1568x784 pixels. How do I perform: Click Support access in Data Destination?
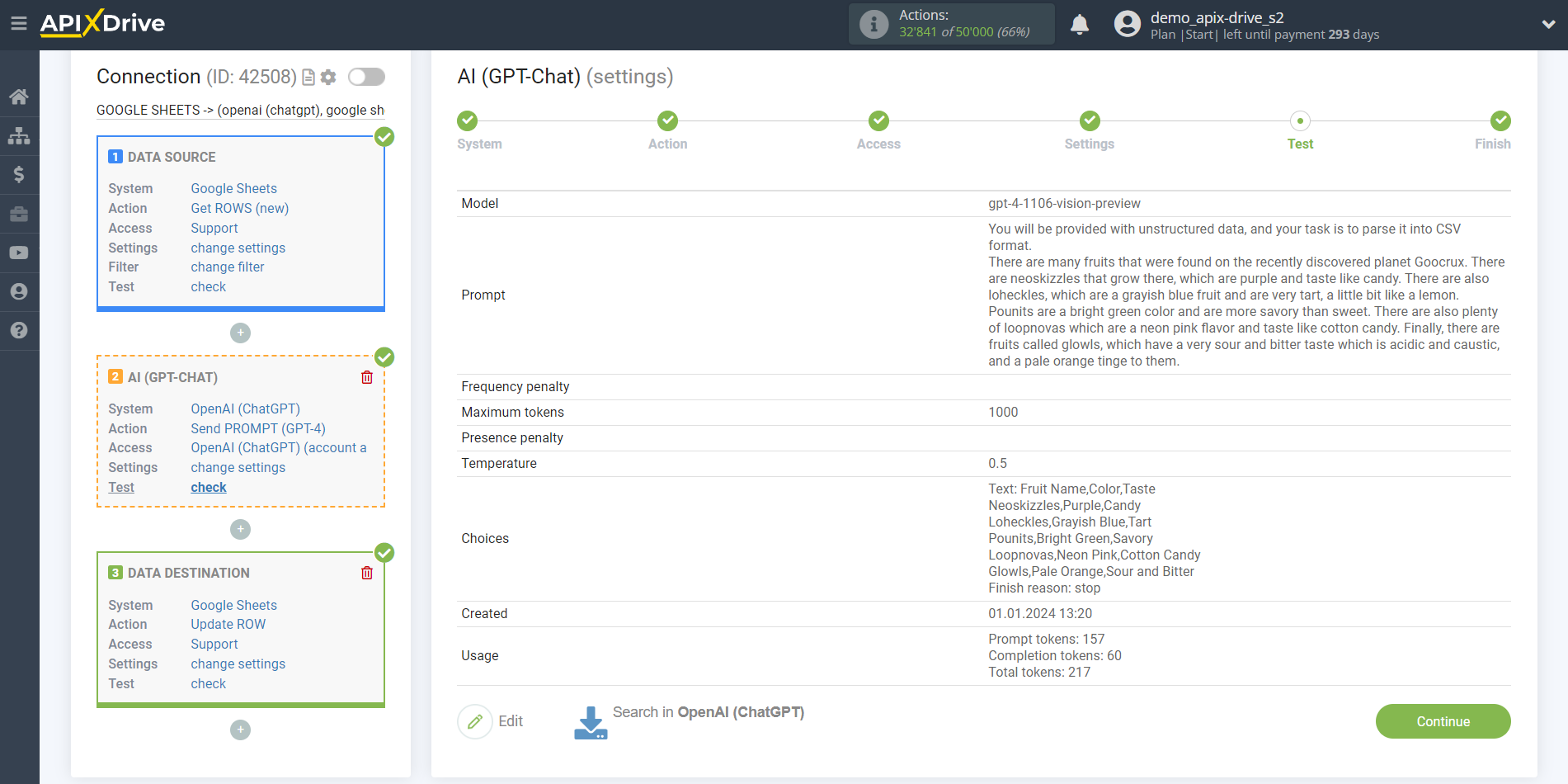click(x=214, y=645)
